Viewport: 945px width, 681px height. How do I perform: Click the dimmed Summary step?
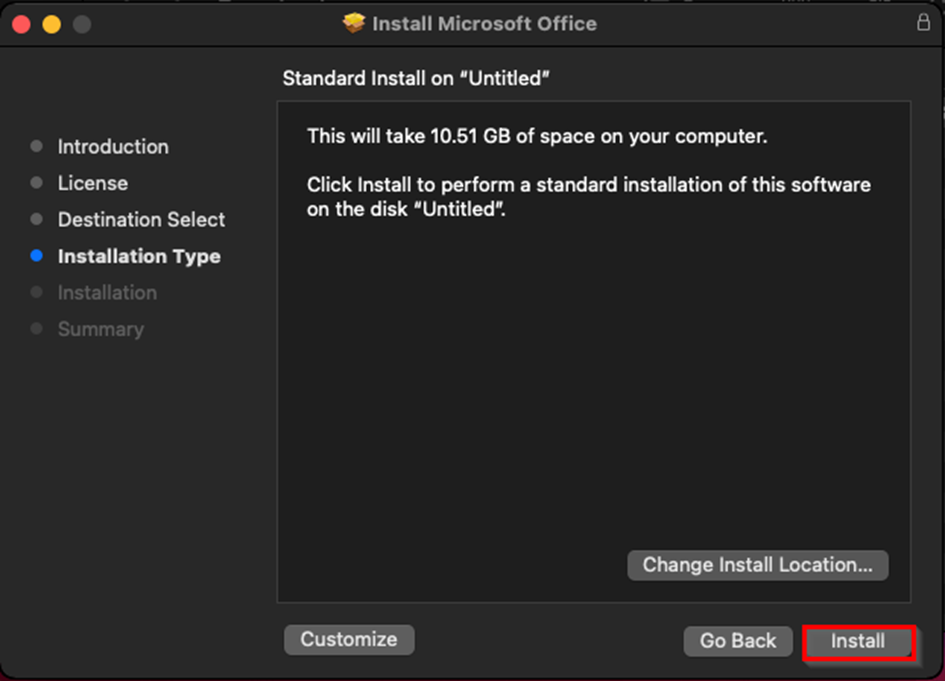[x=101, y=329]
